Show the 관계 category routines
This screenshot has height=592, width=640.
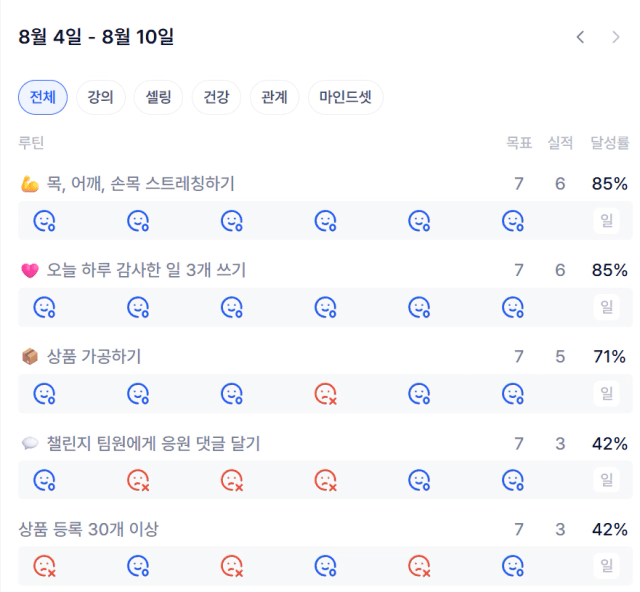pyautogui.click(x=274, y=97)
